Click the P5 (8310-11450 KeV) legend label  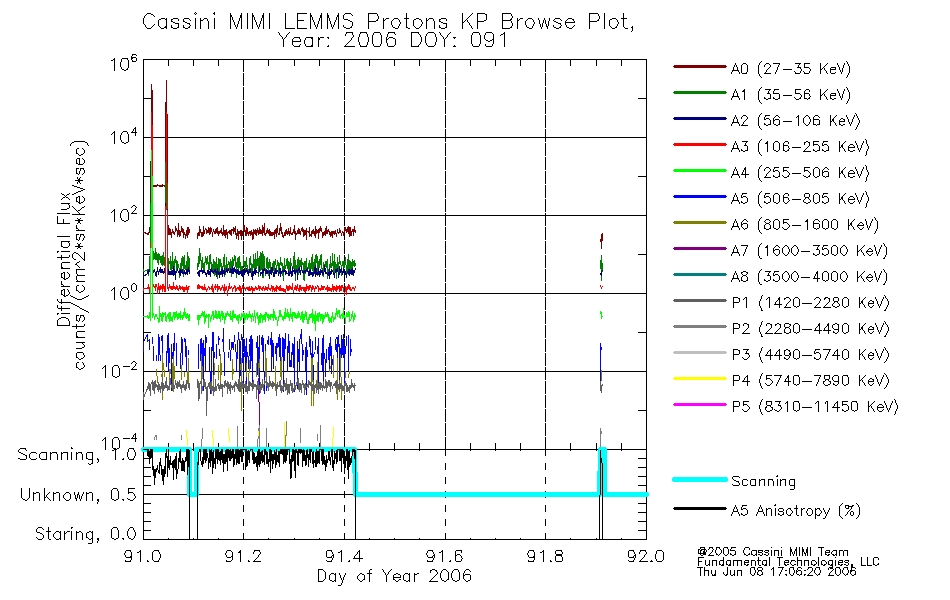click(x=815, y=407)
